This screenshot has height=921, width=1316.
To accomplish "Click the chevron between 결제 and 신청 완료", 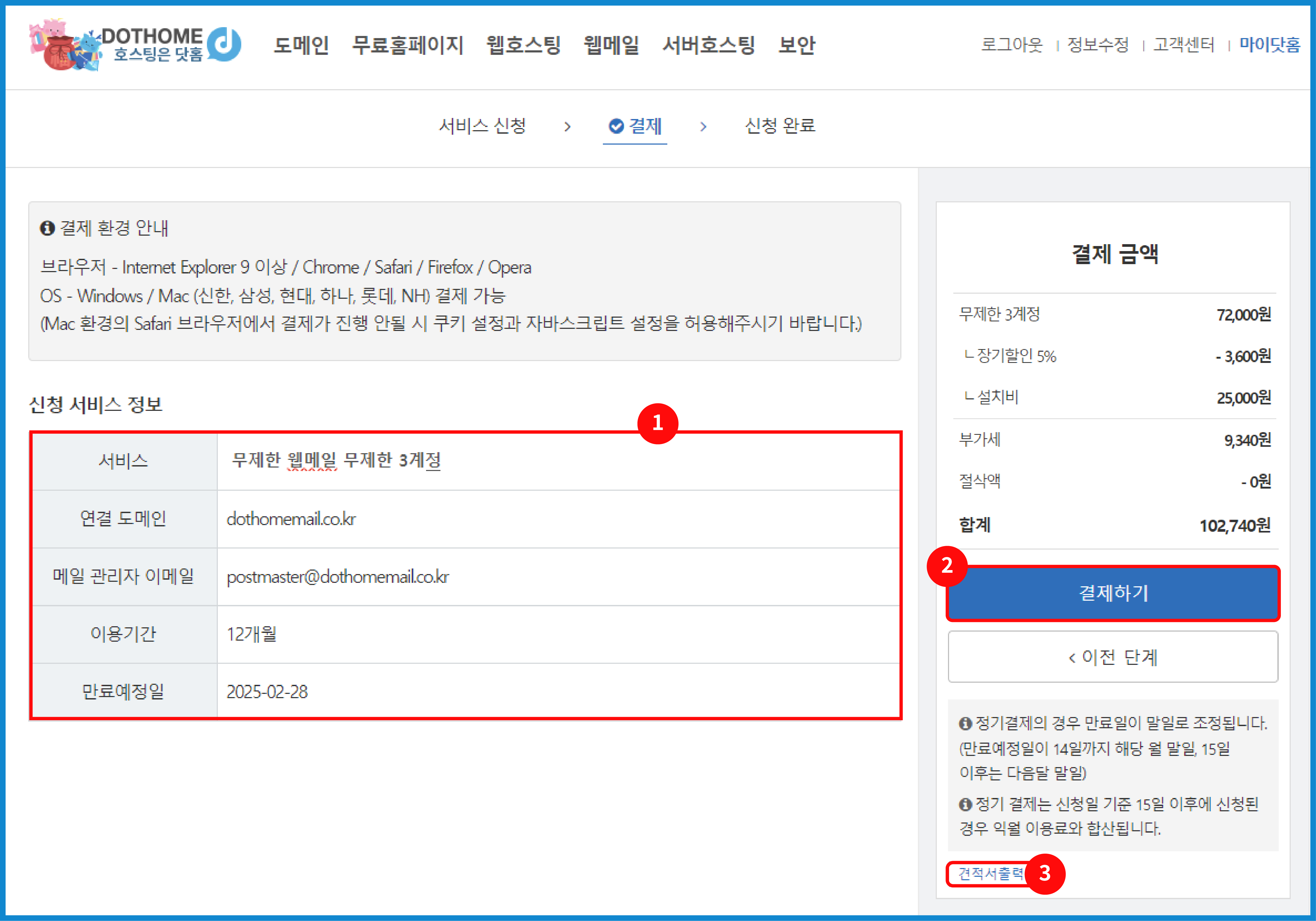I will point(703,127).
